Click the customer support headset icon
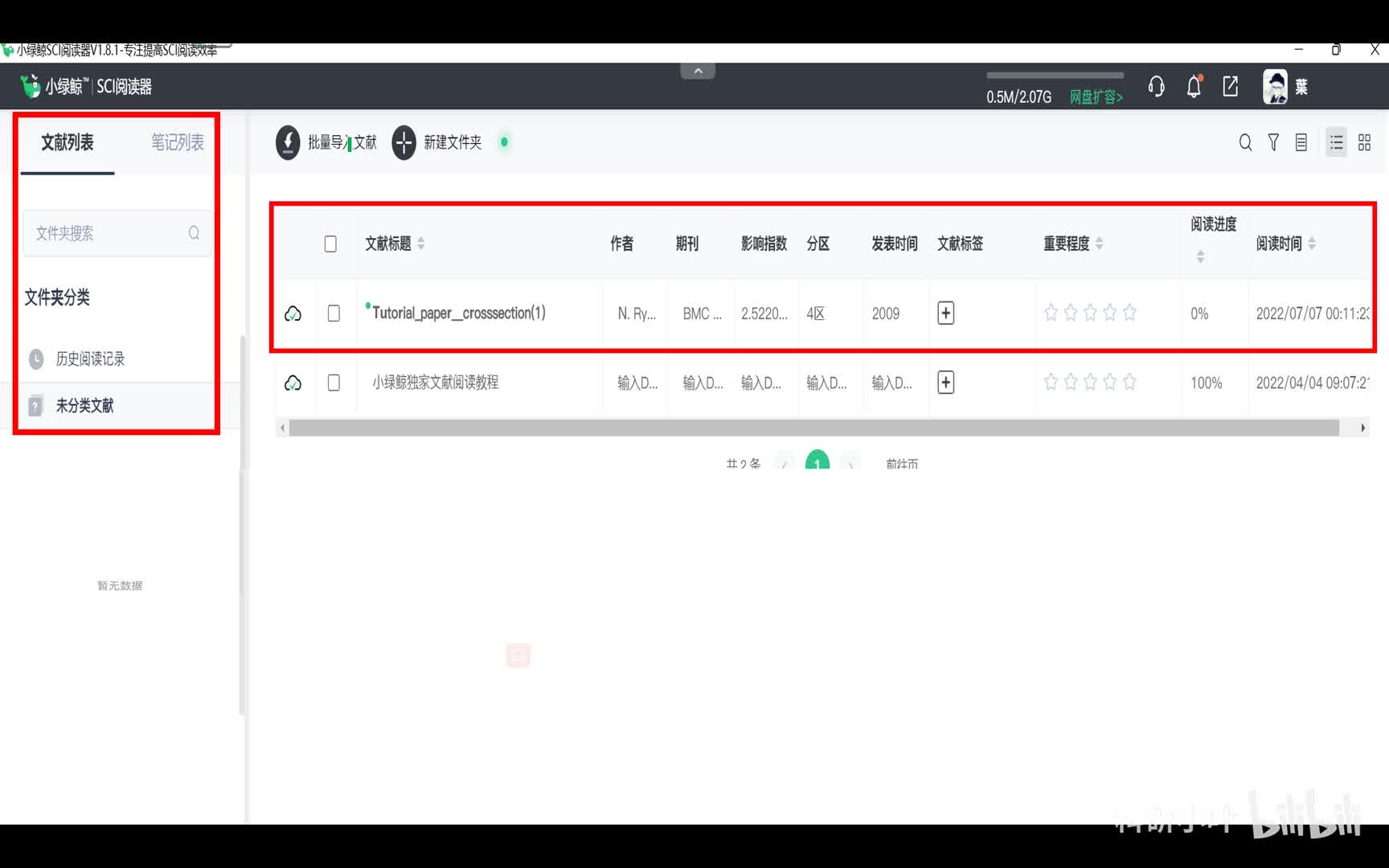Image resolution: width=1389 pixels, height=868 pixels. coord(1156,86)
